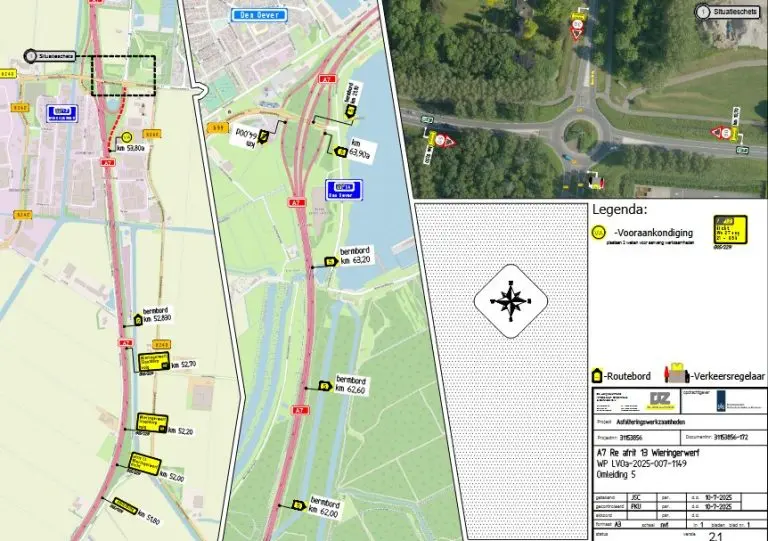The height and width of the screenshot is (541, 768).
Task: Click the traffic controller south of roundabout
Action: coord(594,181)
